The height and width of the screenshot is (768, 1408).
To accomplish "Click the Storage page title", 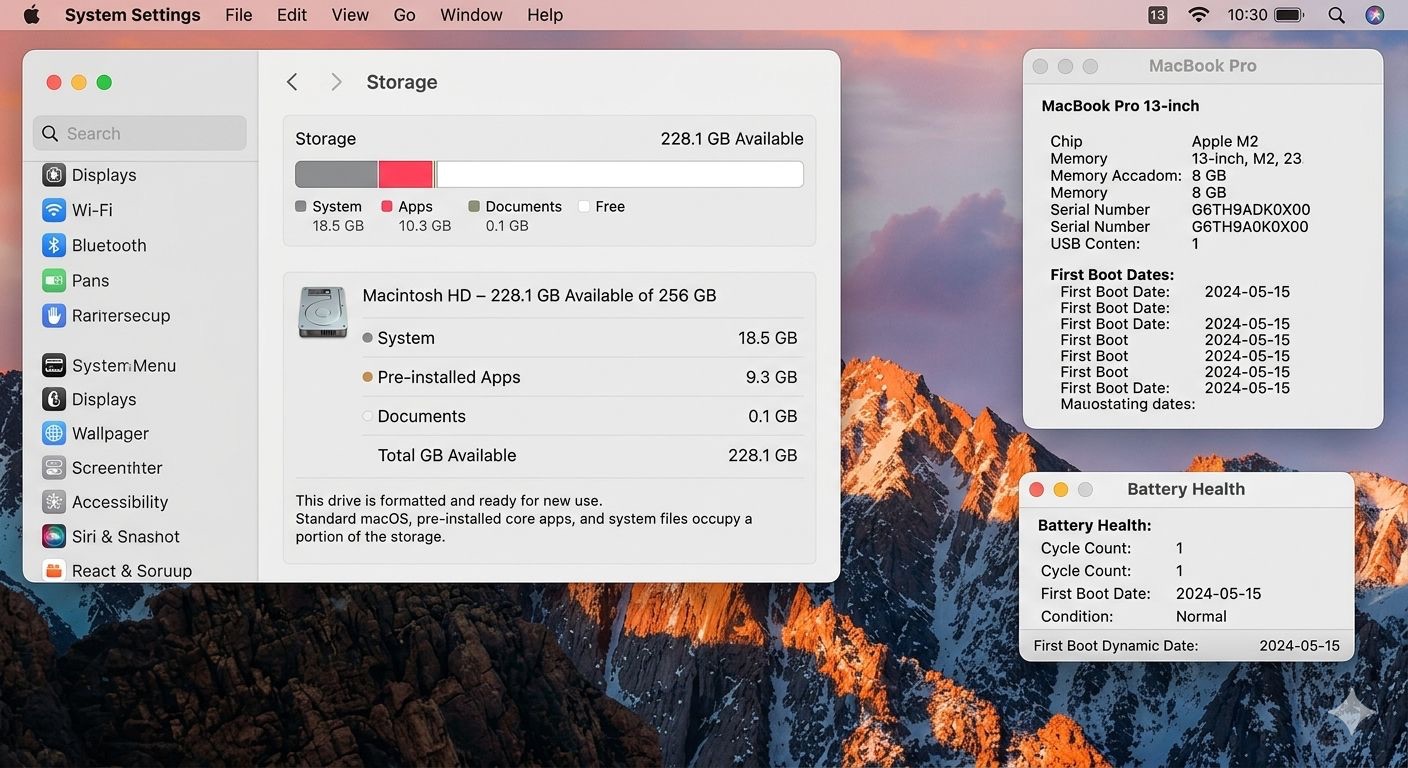I will point(402,82).
